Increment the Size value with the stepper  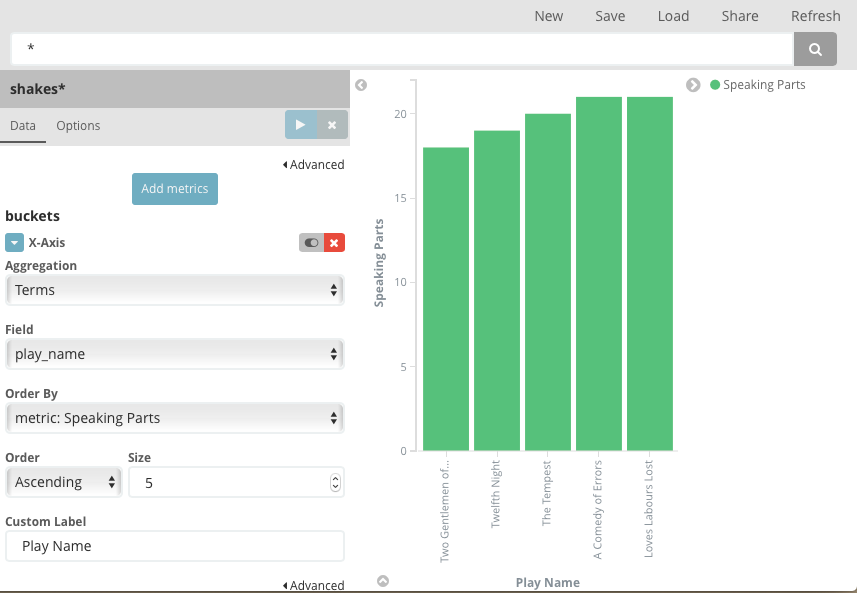335,477
